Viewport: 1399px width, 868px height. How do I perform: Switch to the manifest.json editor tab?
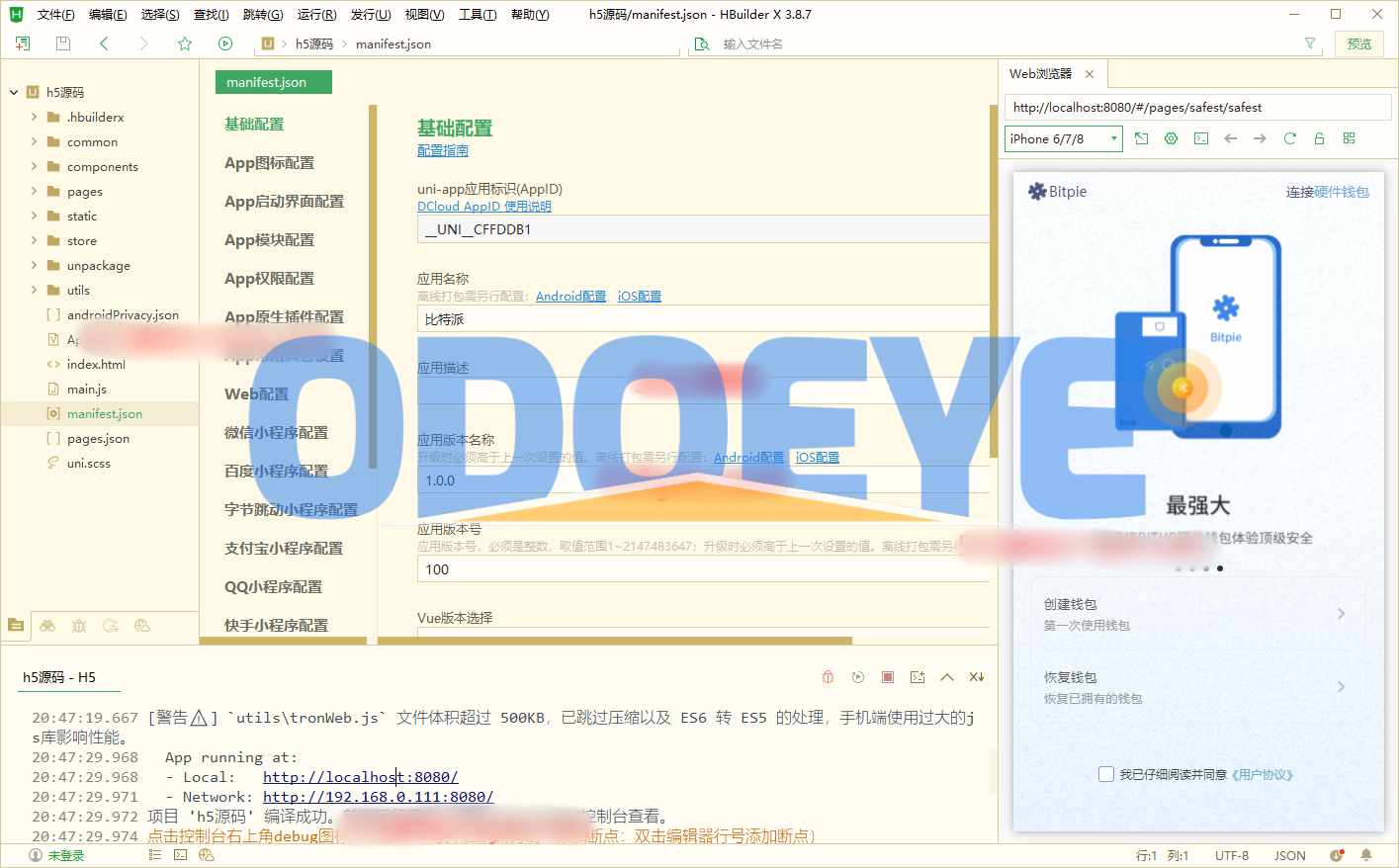[x=274, y=82]
